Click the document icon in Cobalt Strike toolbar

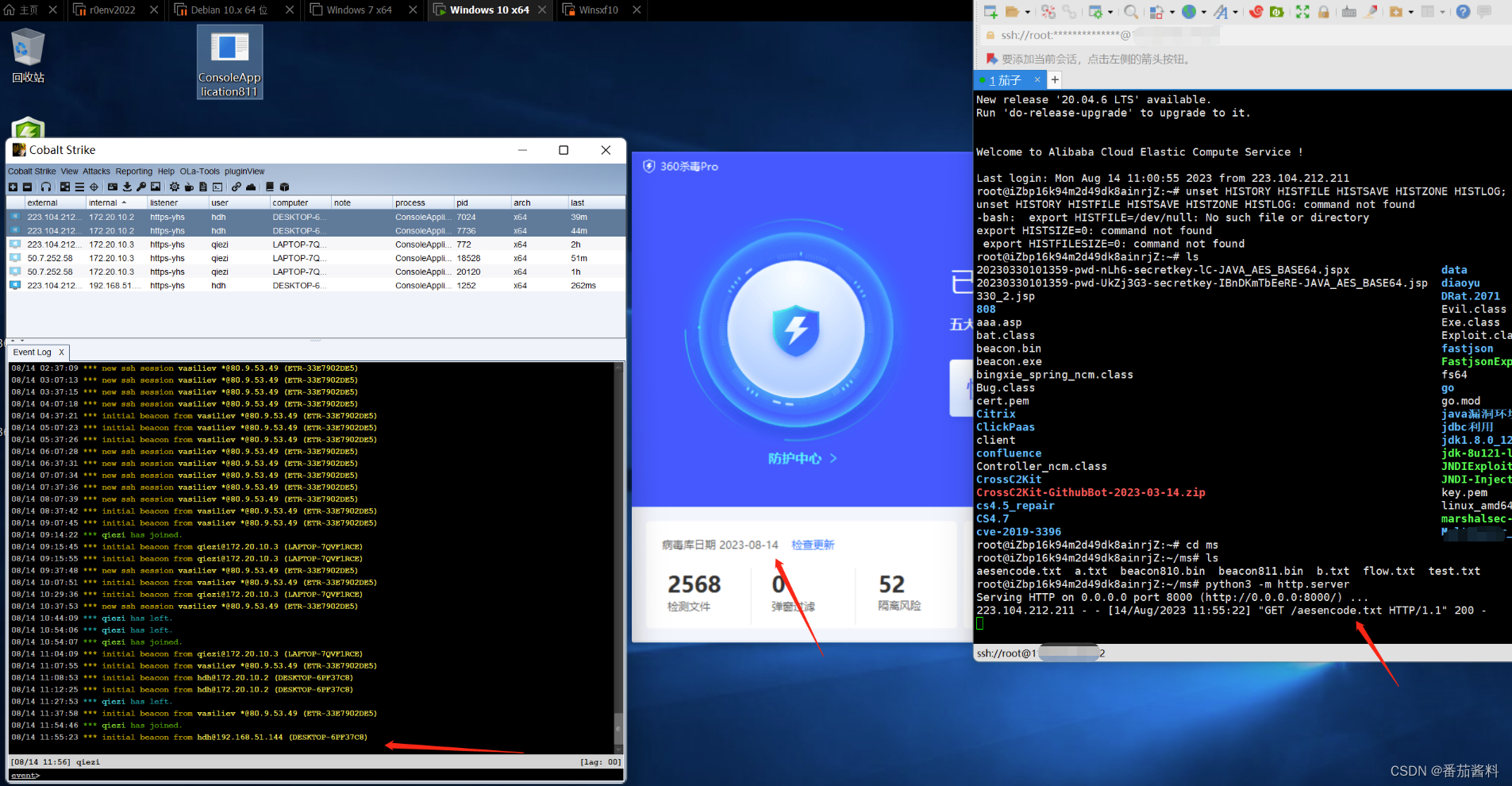click(x=203, y=187)
